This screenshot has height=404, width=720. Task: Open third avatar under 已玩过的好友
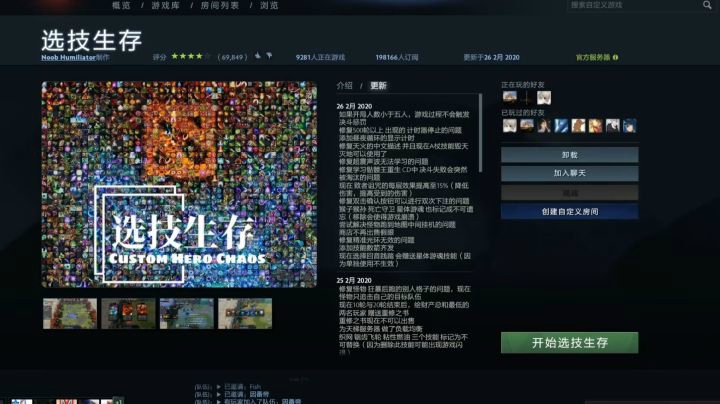coord(544,125)
